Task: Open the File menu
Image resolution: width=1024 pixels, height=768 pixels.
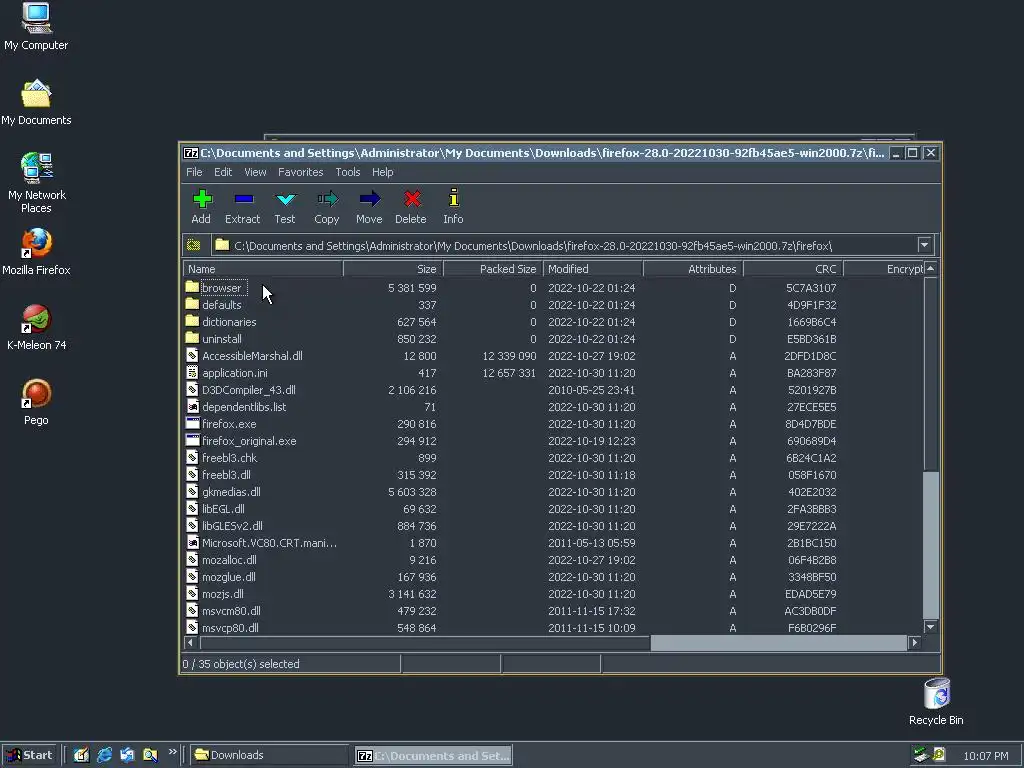Action: pyautogui.click(x=194, y=172)
